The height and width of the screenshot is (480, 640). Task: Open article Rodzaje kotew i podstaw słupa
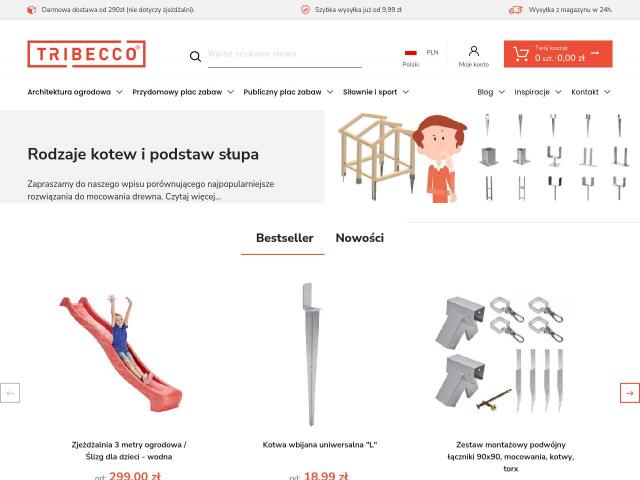point(143,154)
